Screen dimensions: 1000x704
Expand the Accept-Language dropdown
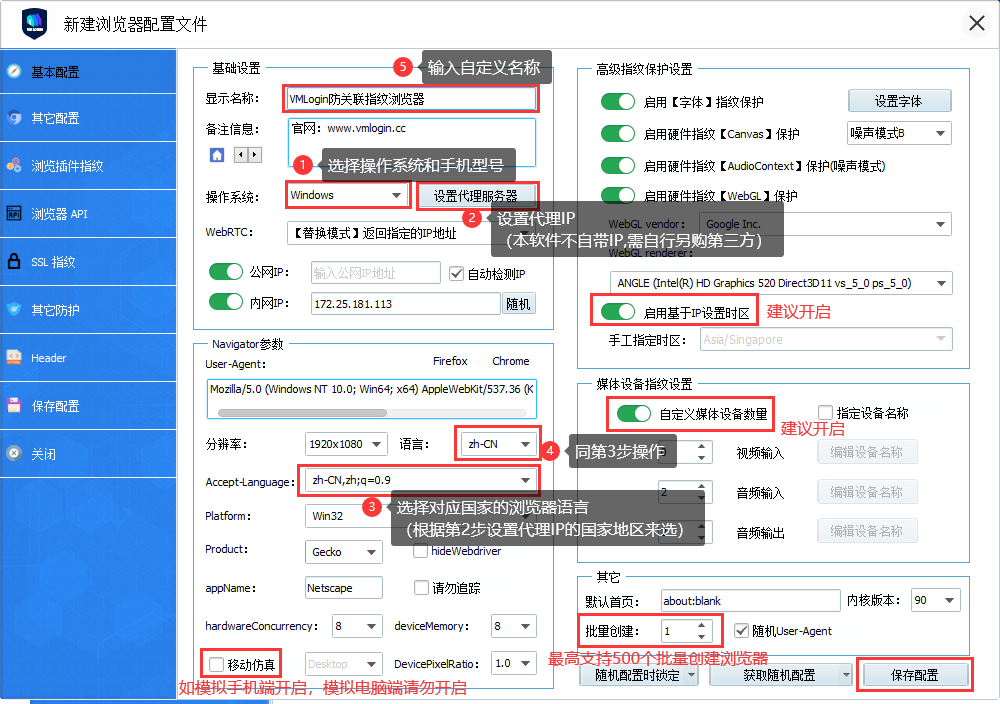[x=420, y=480]
